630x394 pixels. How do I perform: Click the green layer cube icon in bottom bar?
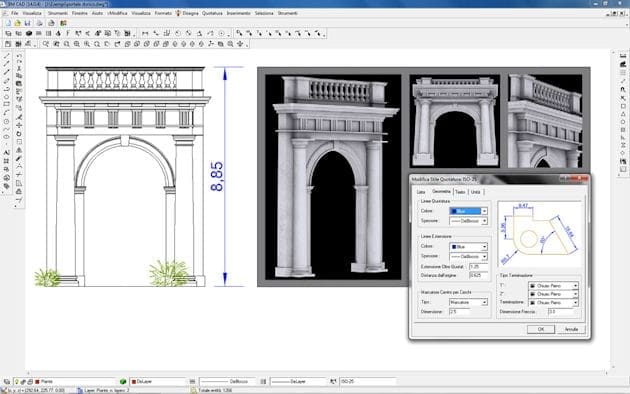click(x=123, y=382)
